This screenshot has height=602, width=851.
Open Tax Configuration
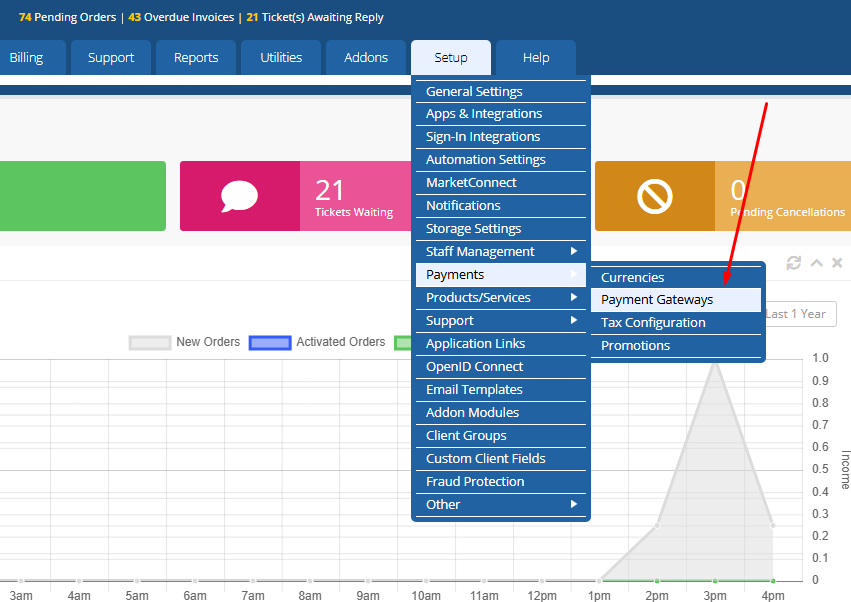coord(676,323)
